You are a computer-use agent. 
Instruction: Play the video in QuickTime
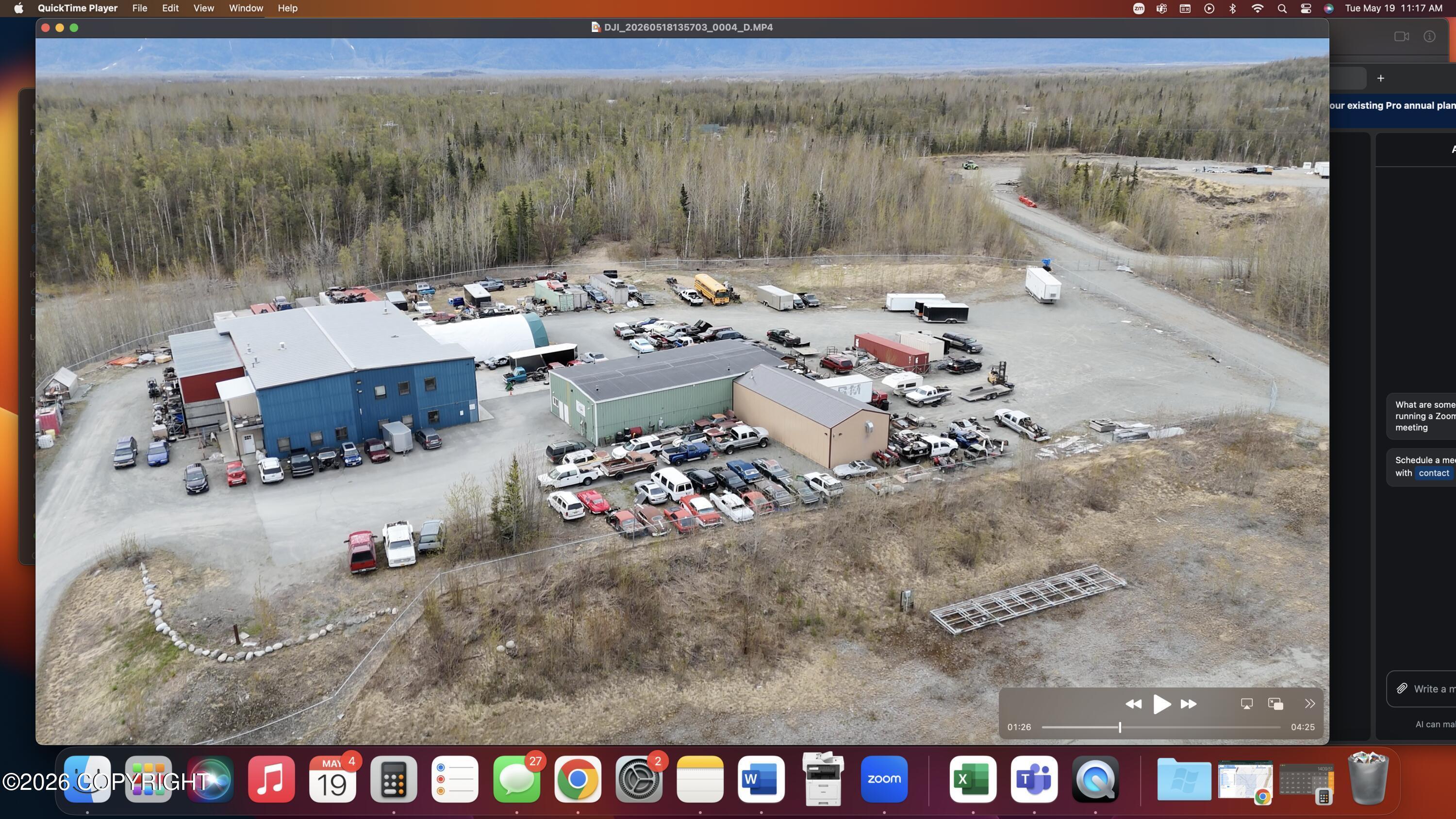pos(1161,703)
